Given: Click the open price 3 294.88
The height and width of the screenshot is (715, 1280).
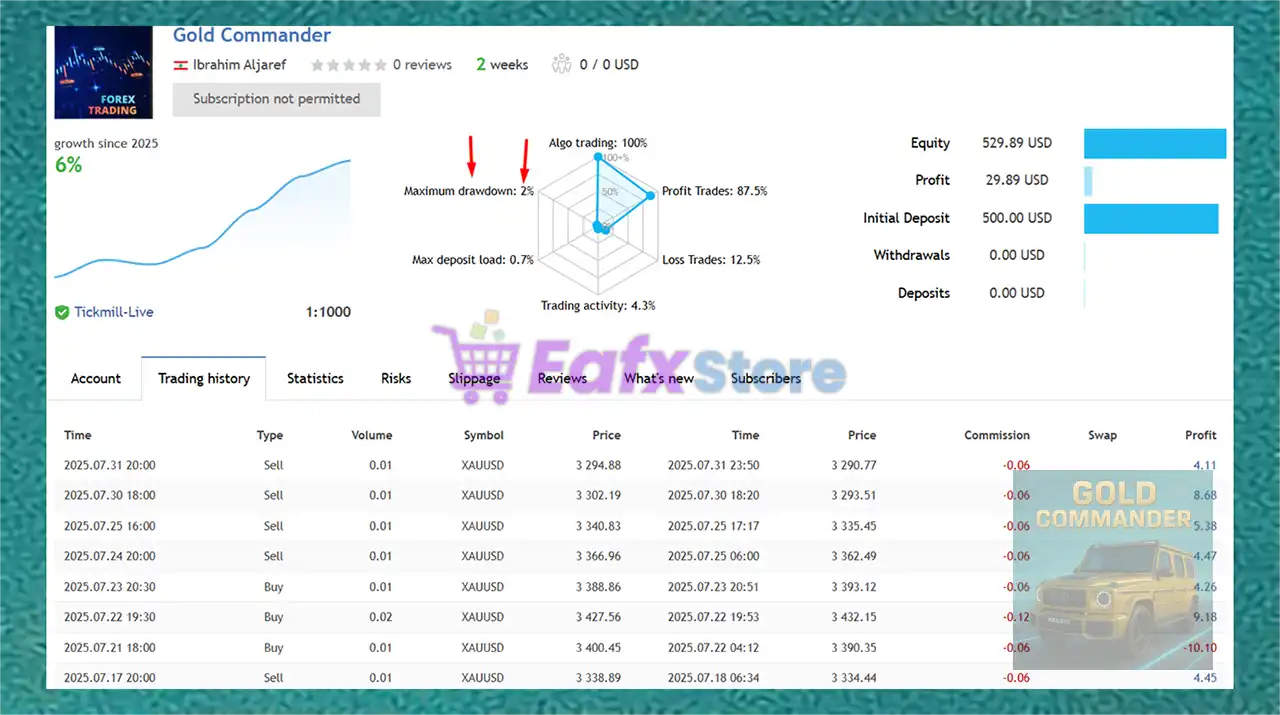Looking at the screenshot, I should pos(598,465).
